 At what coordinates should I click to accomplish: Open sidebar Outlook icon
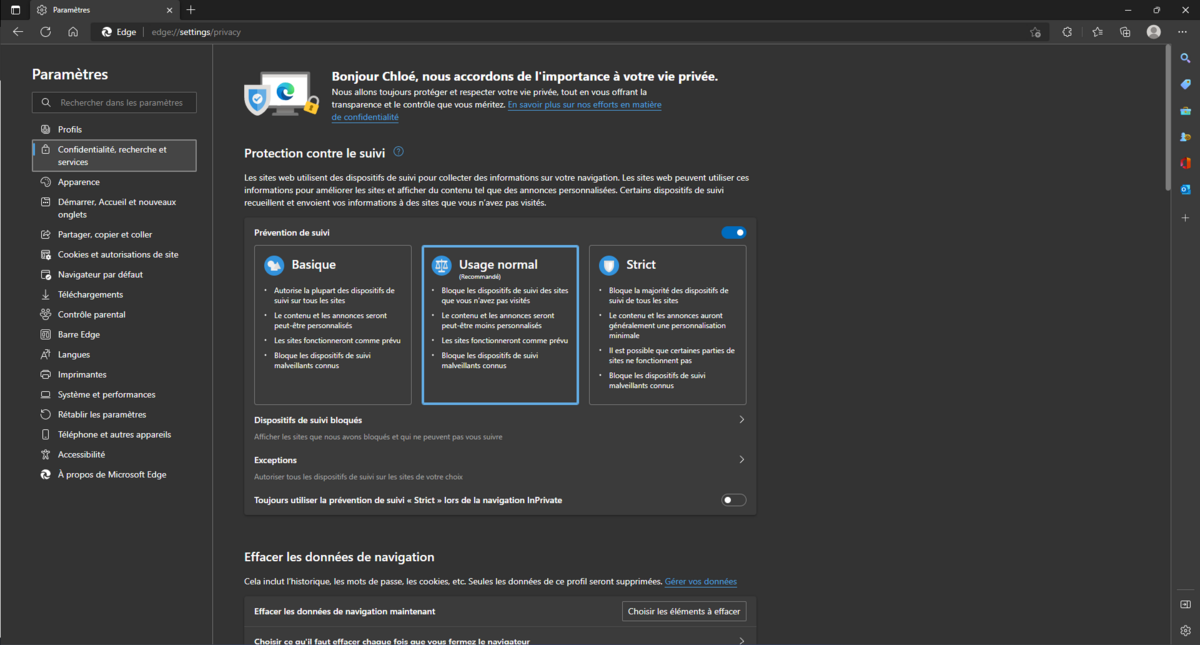pyautogui.click(x=1186, y=189)
